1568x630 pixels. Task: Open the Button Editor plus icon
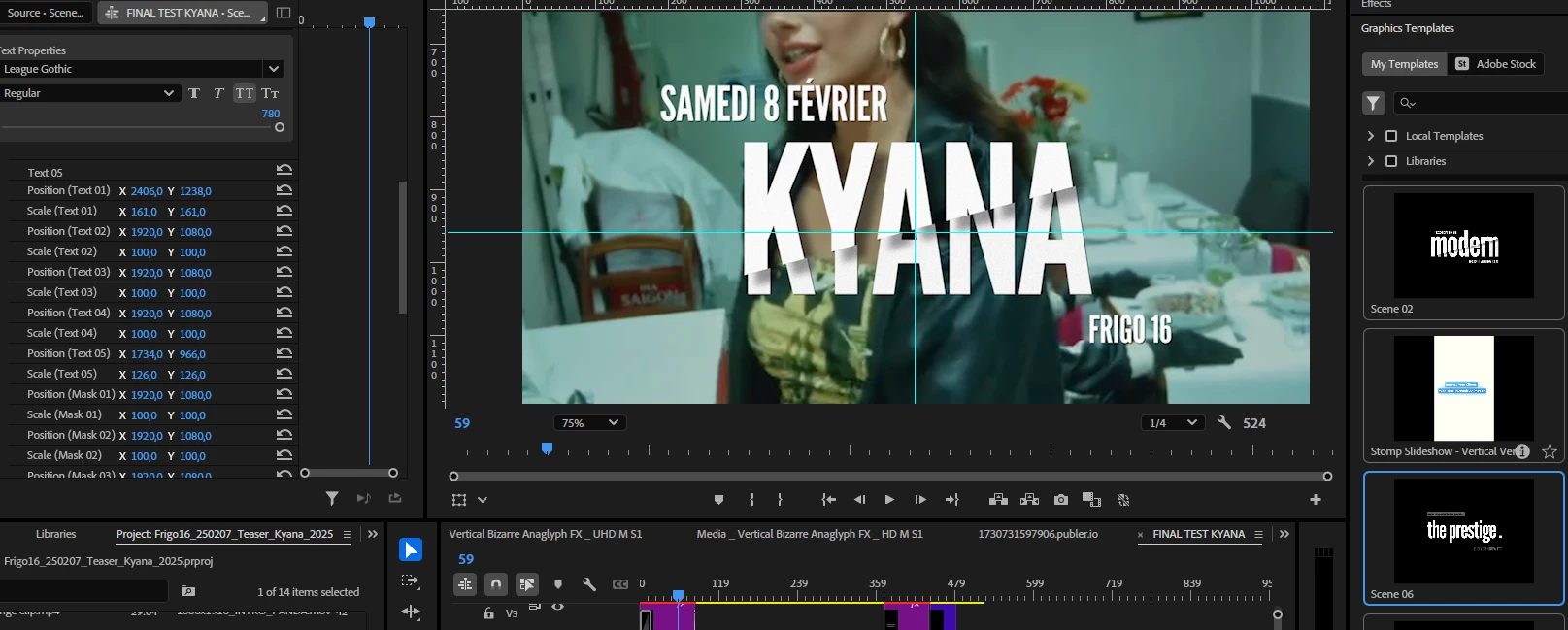(1316, 500)
